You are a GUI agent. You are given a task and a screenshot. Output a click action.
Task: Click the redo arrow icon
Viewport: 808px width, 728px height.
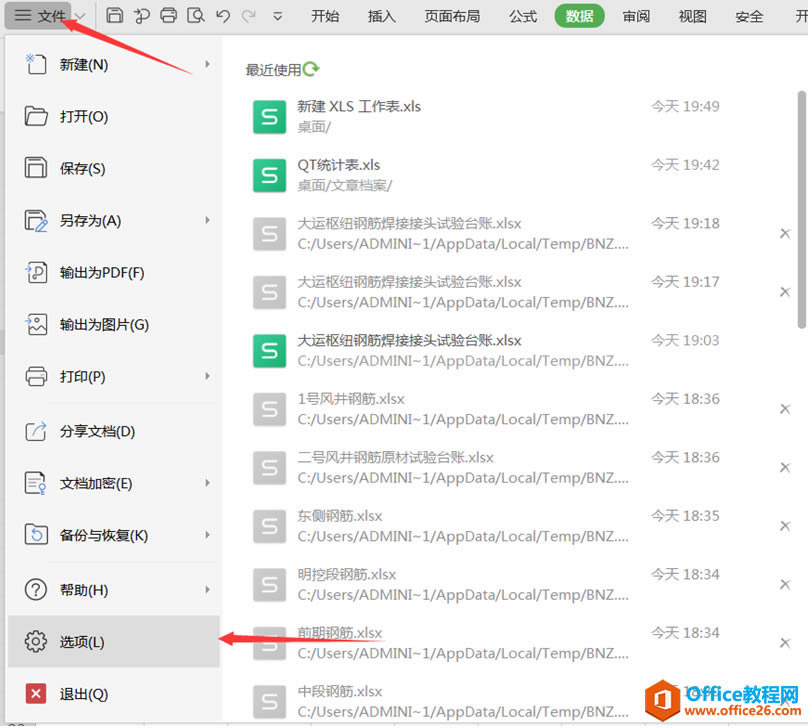(x=249, y=16)
